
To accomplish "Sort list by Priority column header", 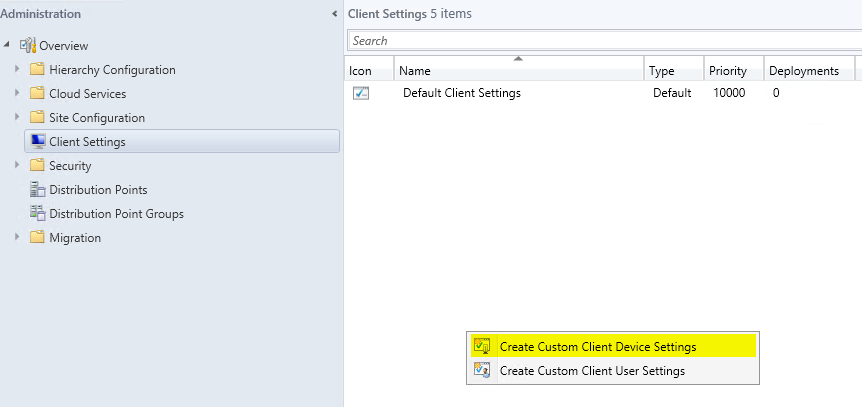I will (x=733, y=70).
